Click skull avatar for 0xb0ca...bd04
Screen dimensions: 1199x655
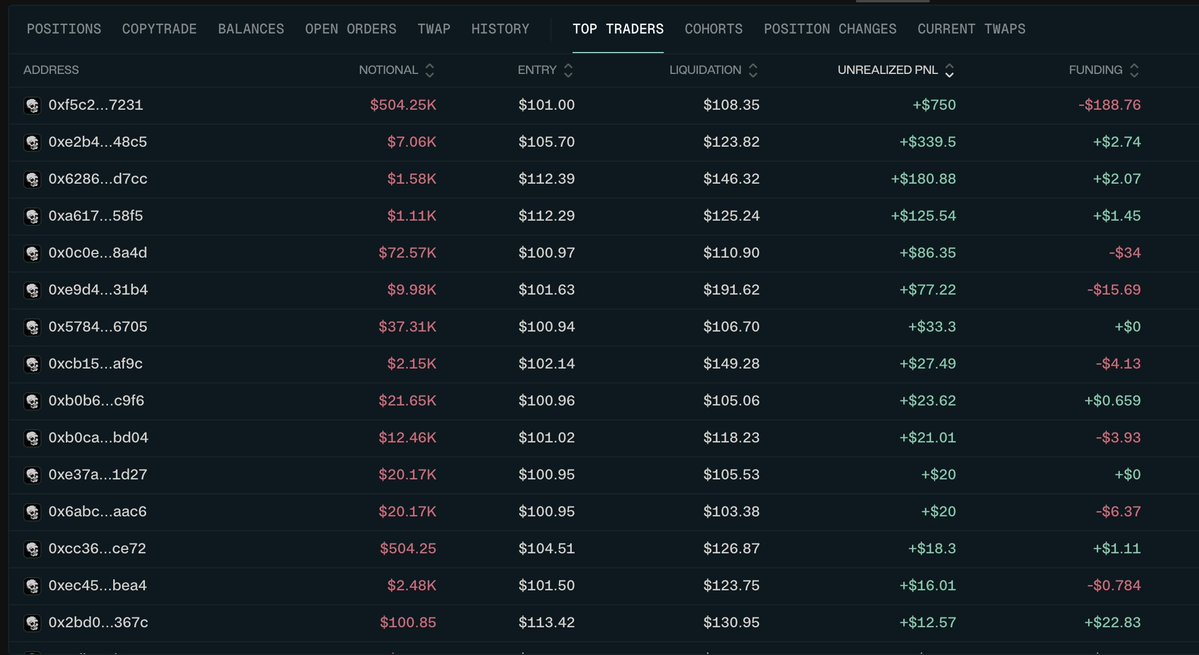click(32, 438)
